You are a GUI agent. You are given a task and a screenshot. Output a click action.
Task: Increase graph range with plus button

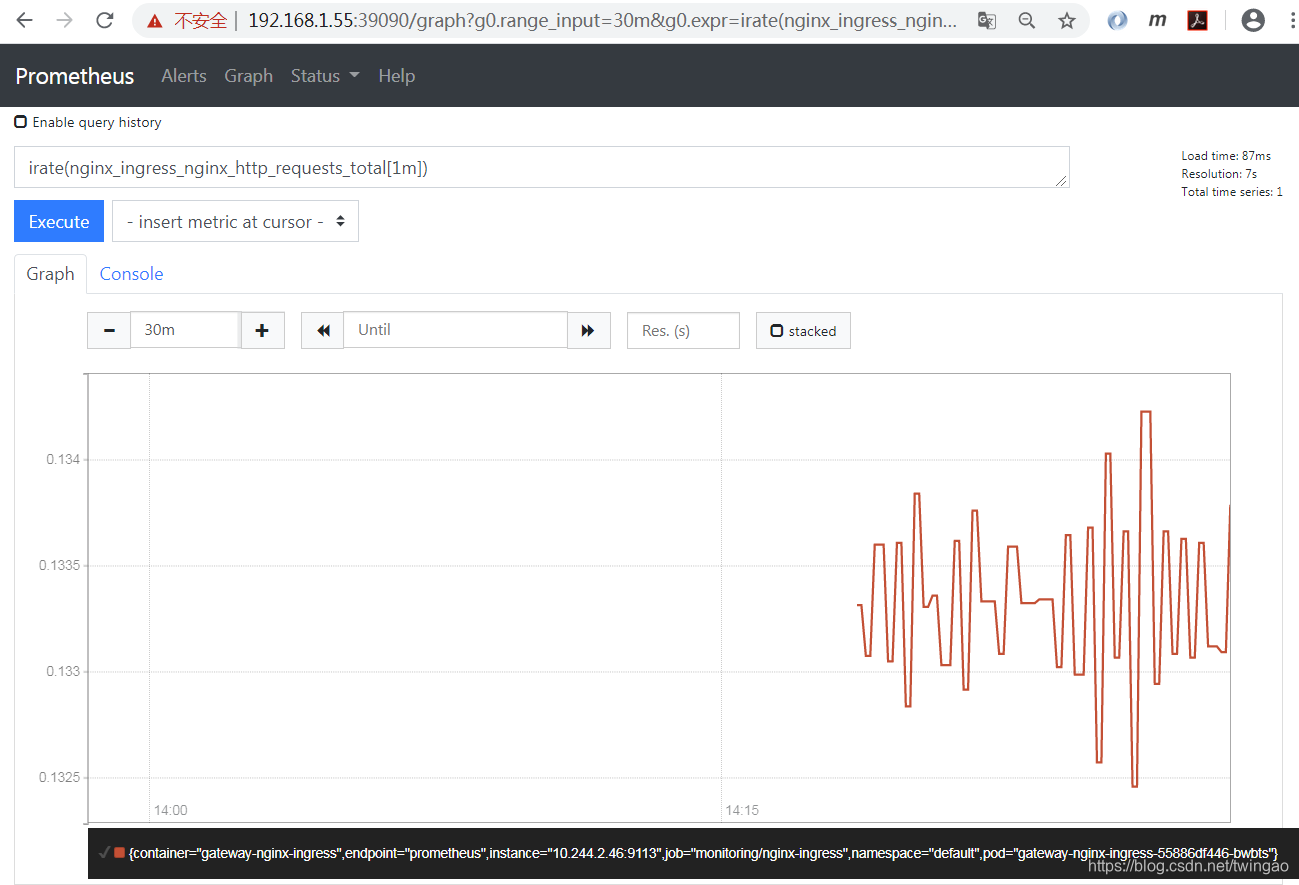[262, 330]
